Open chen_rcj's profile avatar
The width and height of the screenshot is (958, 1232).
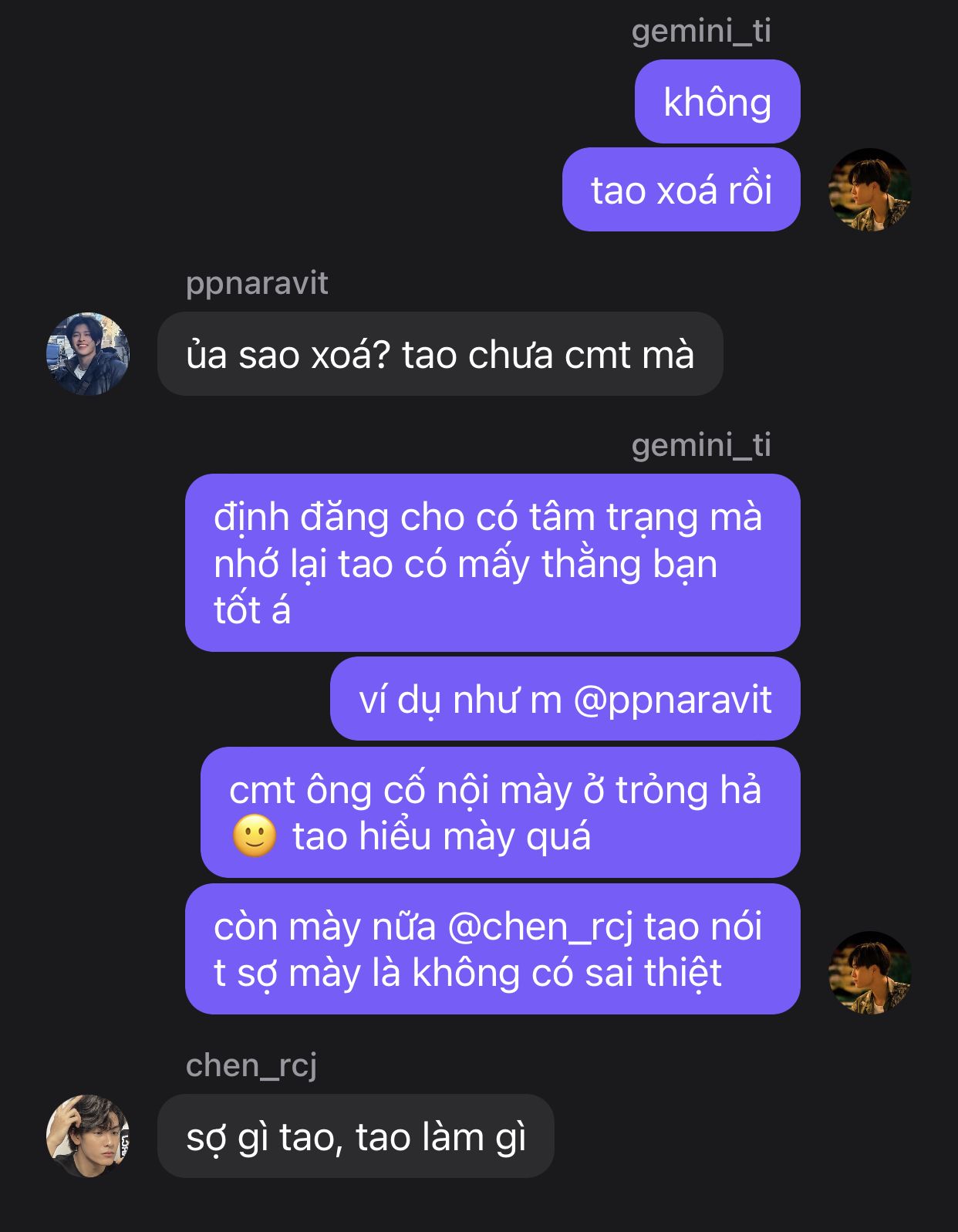tap(88, 1136)
